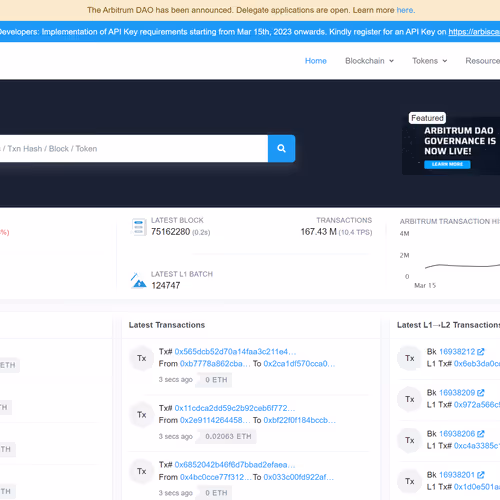Open L1 block 16938212

tap(457, 352)
